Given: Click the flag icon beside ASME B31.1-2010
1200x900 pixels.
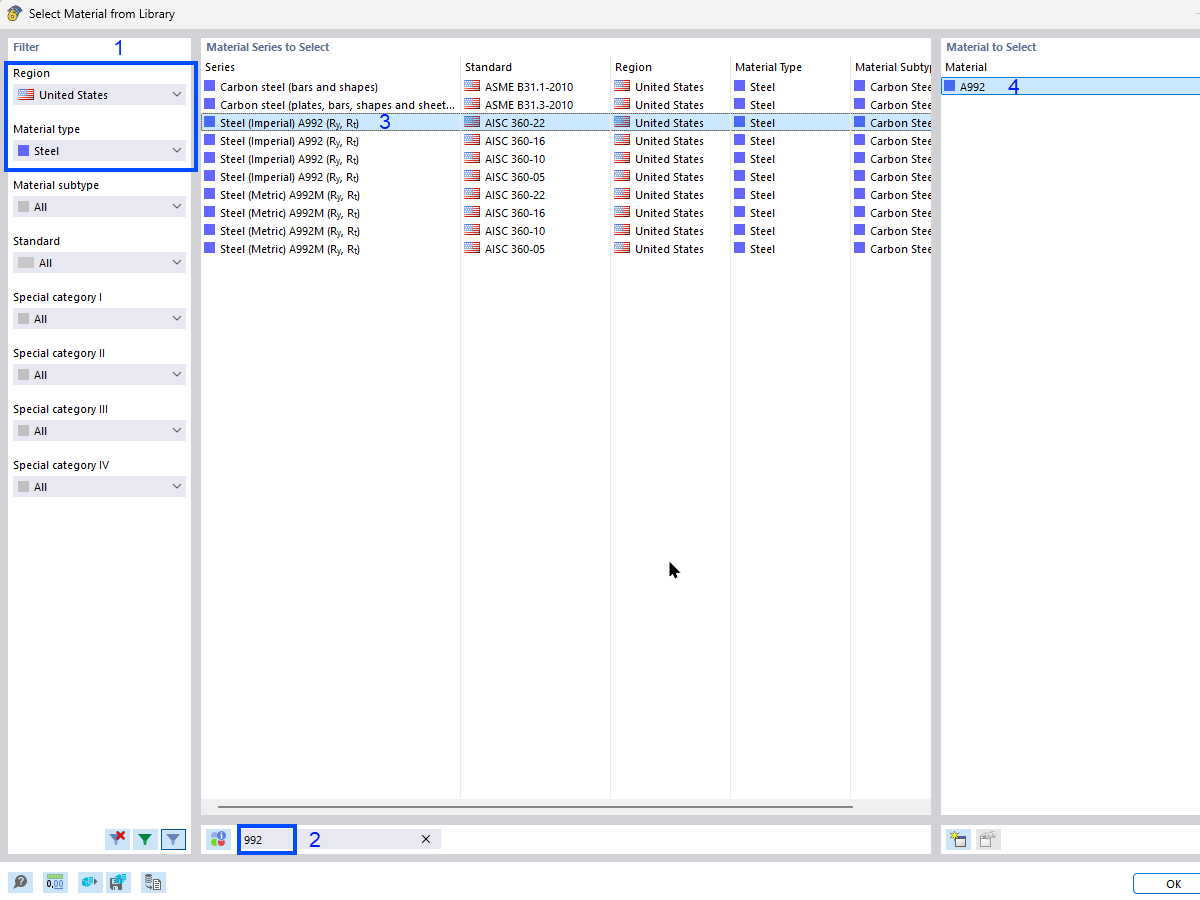Looking at the screenshot, I should [x=472, y=87].
